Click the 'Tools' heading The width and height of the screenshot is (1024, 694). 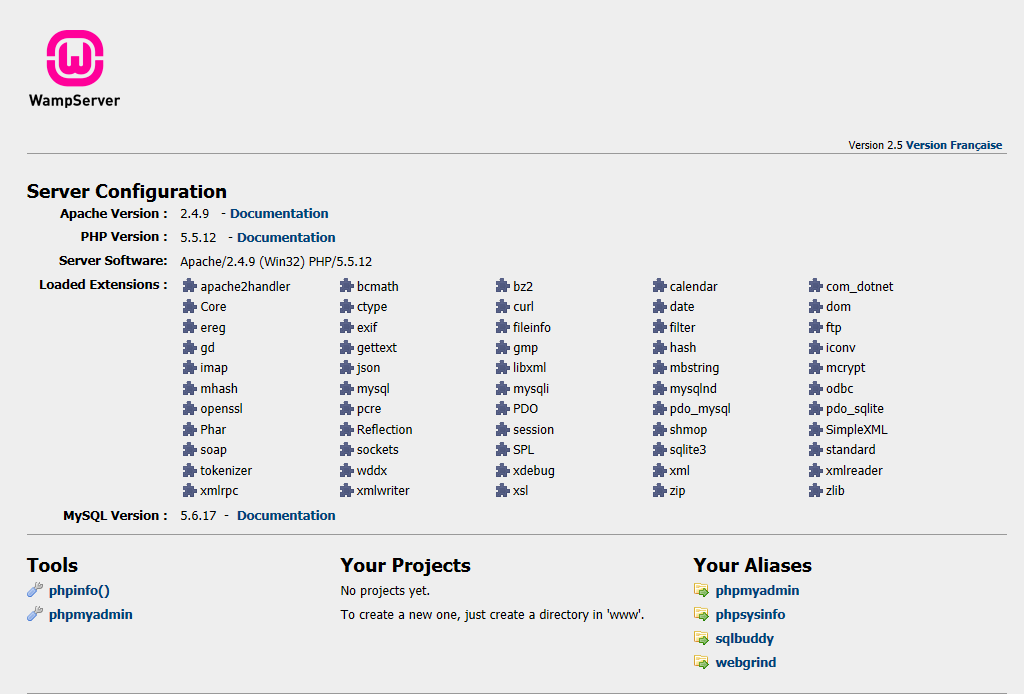point(52,565)
